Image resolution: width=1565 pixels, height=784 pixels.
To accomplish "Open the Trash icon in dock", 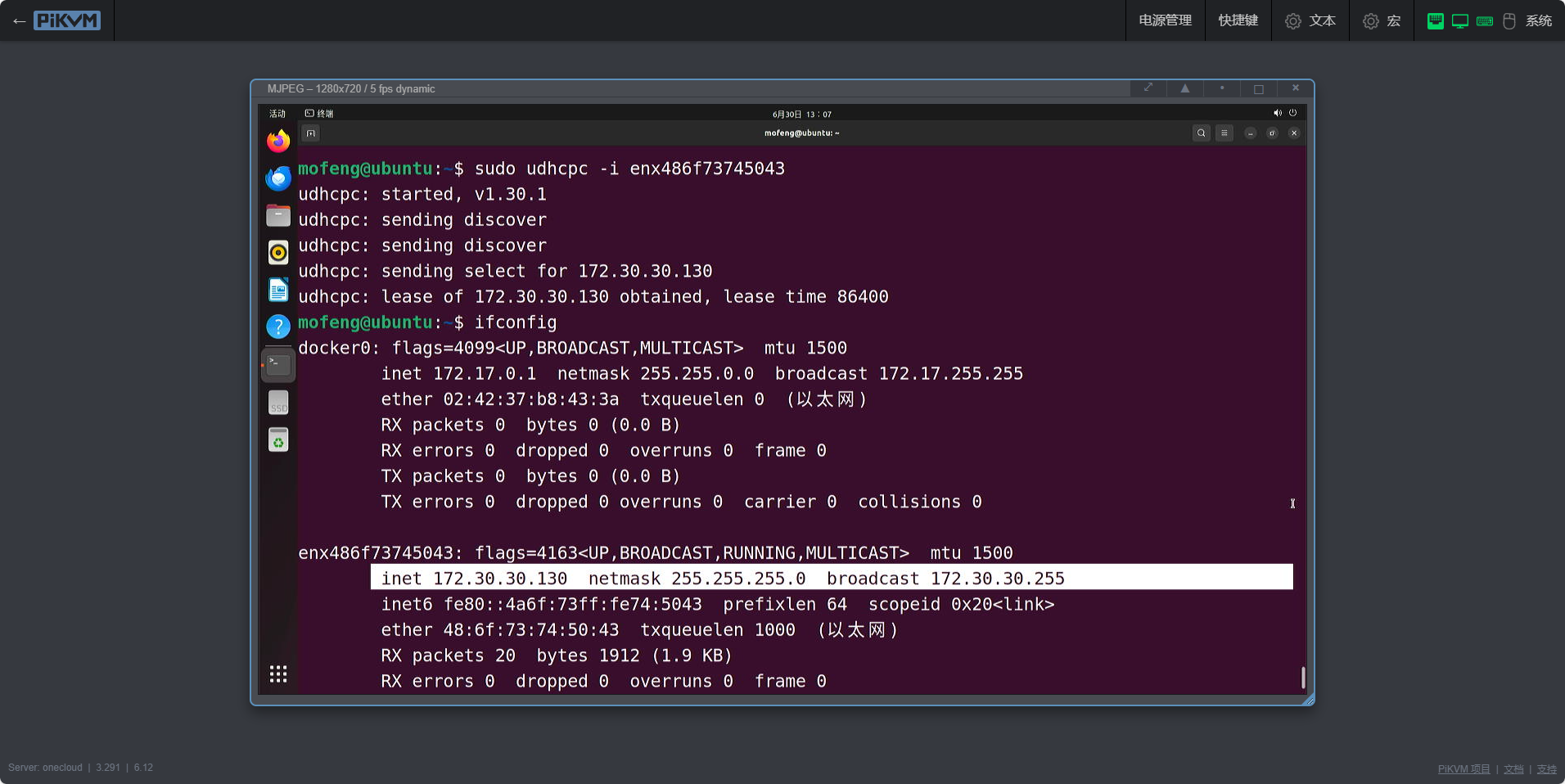I will point(278,440).
